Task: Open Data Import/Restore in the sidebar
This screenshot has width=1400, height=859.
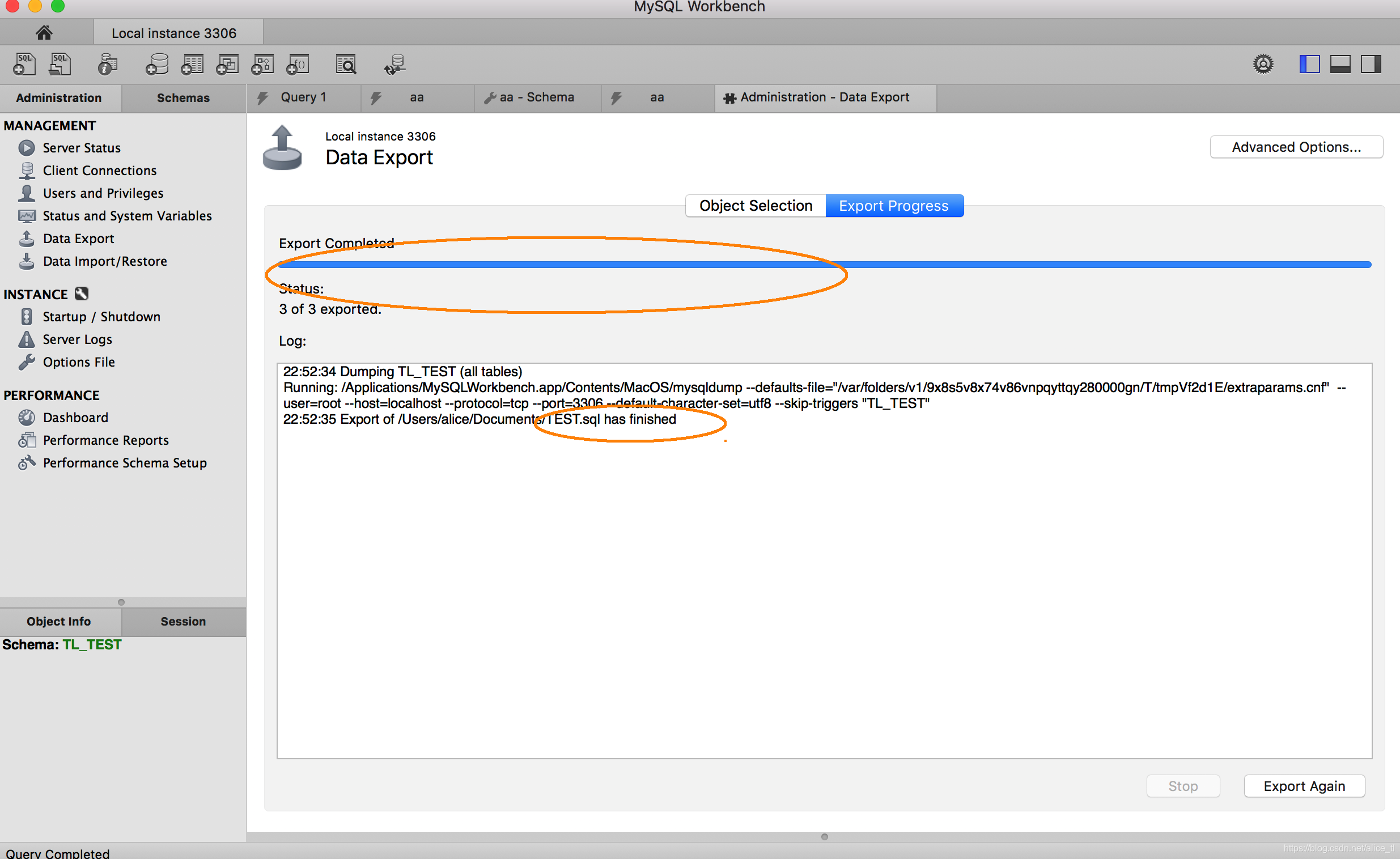Action: (104, 261)
